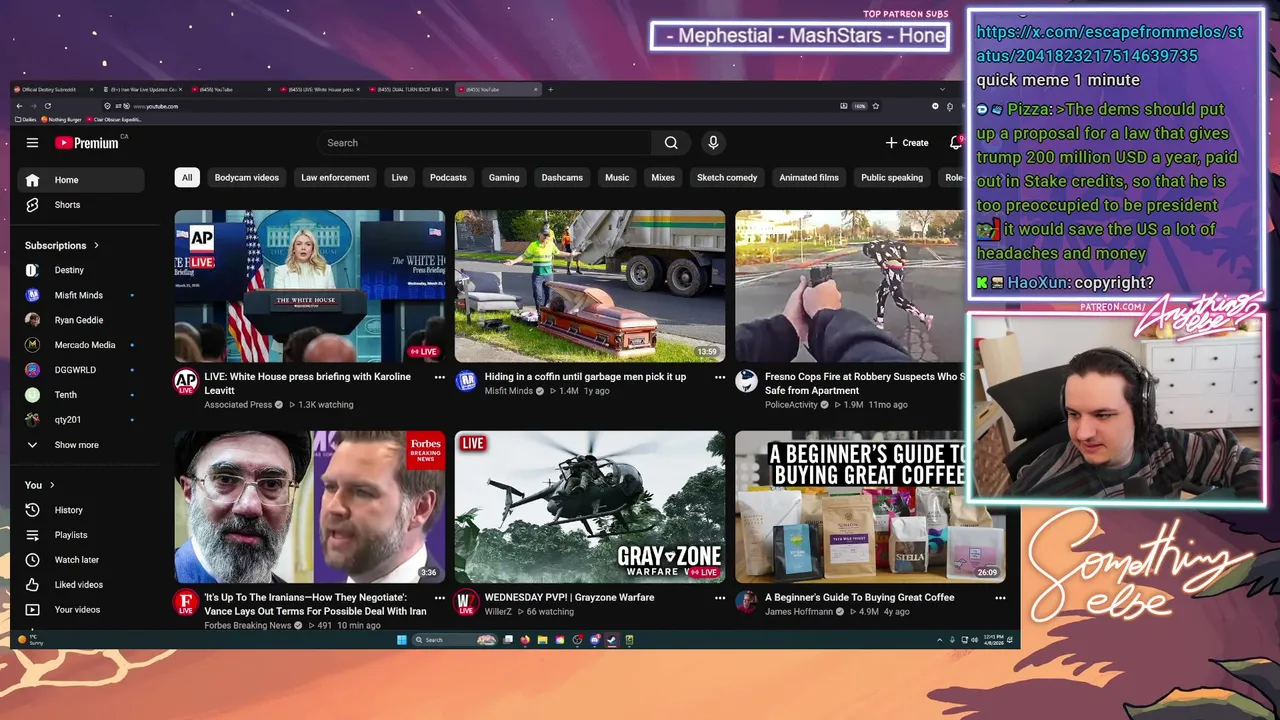Open the Vance Iran deal video thumbnail

pyautogui.click(x=310, y=507)
